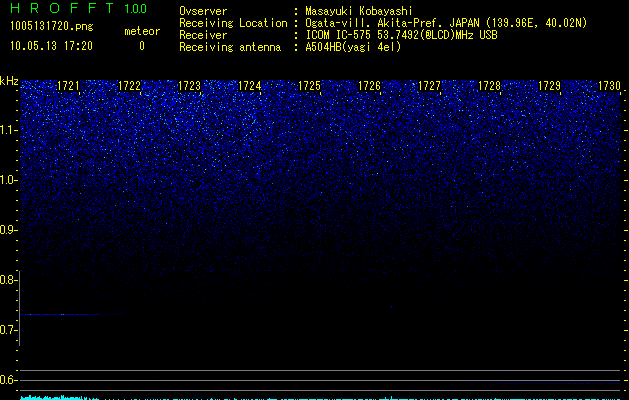Click the meteor count value 0

pyautogui.click(x=142, y=46)
